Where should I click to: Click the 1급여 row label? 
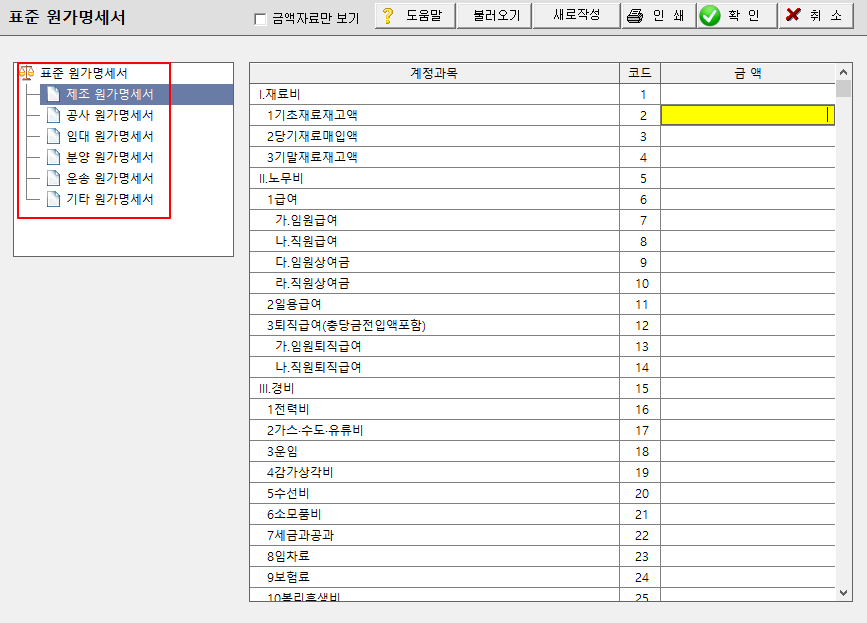(282, 199)
